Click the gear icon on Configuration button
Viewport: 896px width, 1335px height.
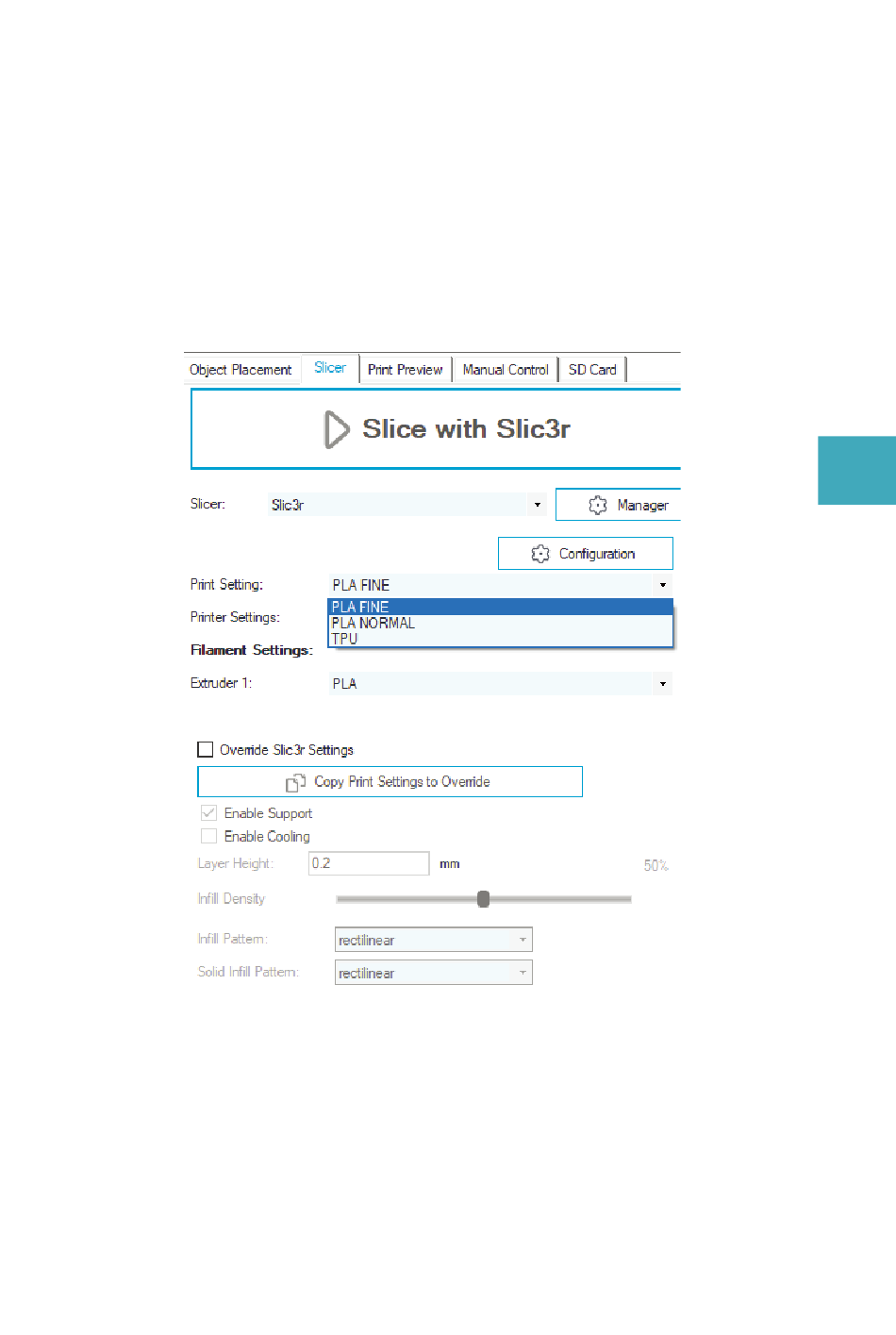coord(540,554)
